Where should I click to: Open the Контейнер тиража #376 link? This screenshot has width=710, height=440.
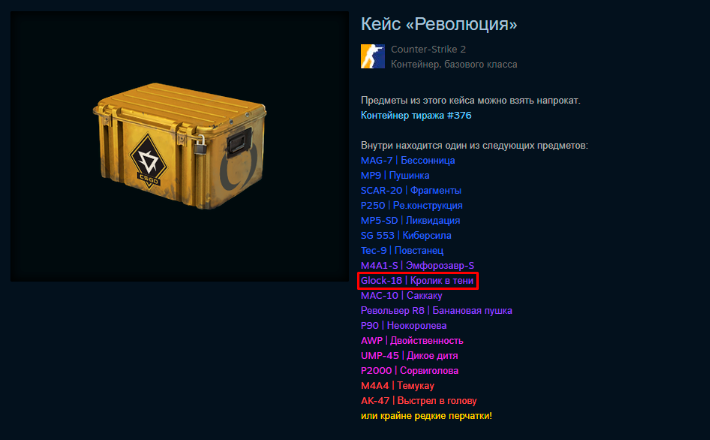[416, 115]
